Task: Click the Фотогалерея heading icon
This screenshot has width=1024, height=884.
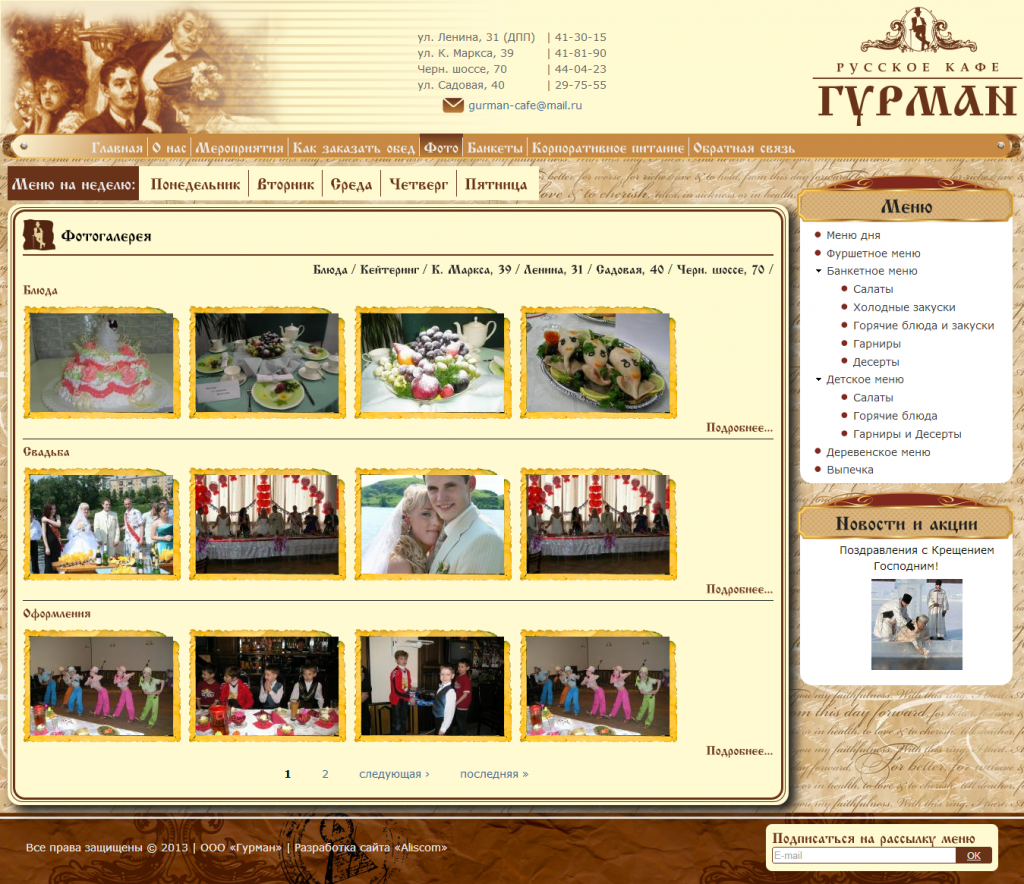Action: [38, 235]
